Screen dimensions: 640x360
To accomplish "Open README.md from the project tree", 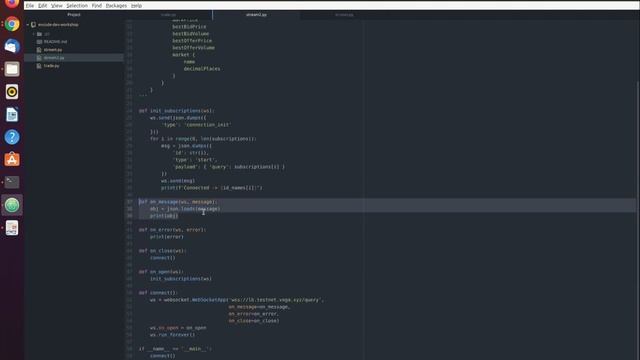I will coord(55,42).
